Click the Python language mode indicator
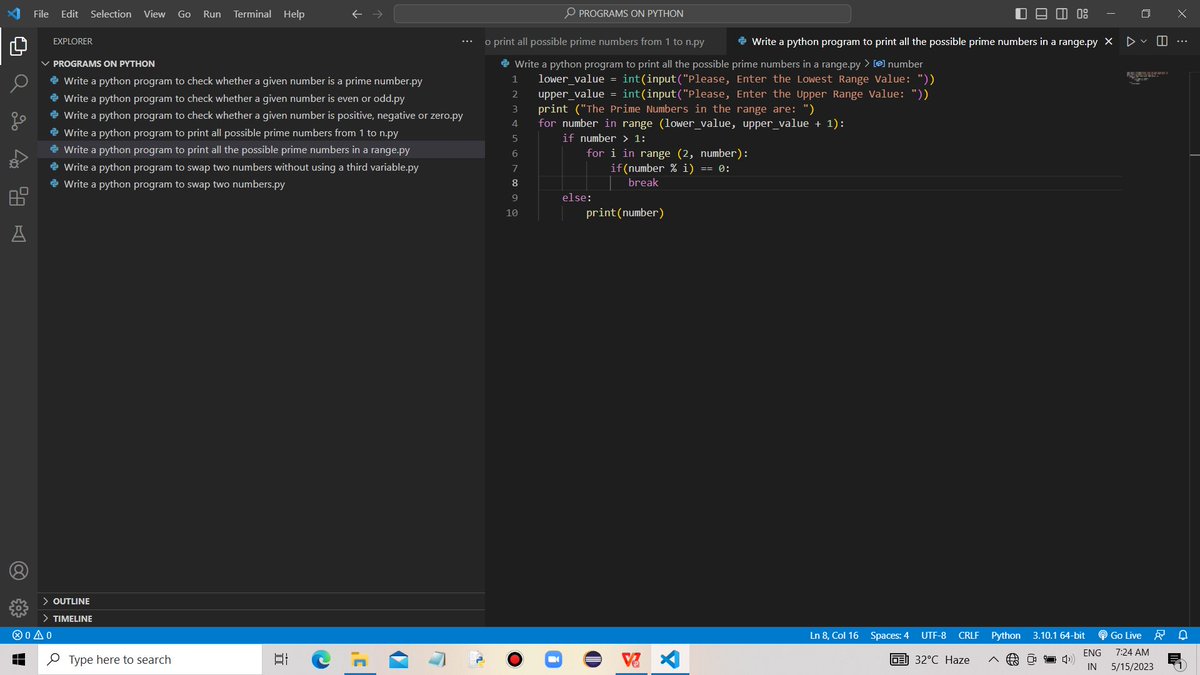Image resolution: width=1200 pixels, height=675 pixels. point(1005,635)
